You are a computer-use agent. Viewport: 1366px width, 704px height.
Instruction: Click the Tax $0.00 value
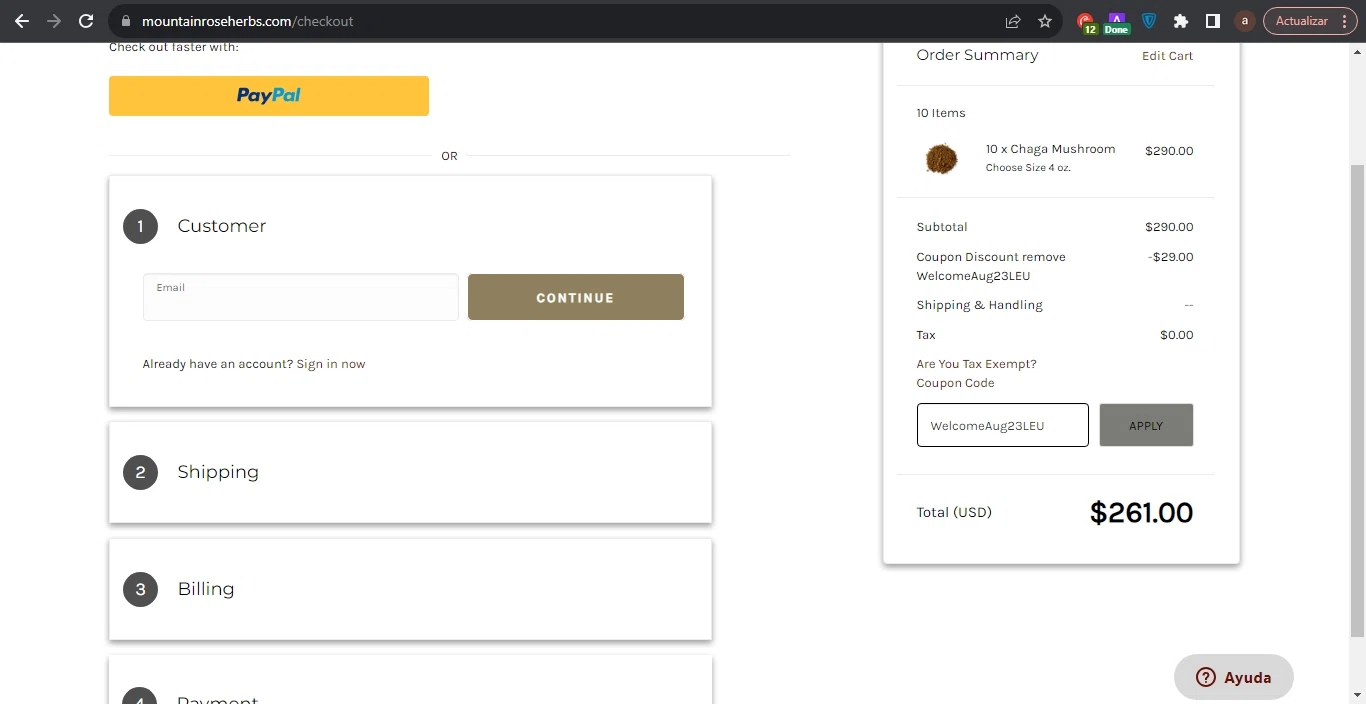tap(1177, 335)
